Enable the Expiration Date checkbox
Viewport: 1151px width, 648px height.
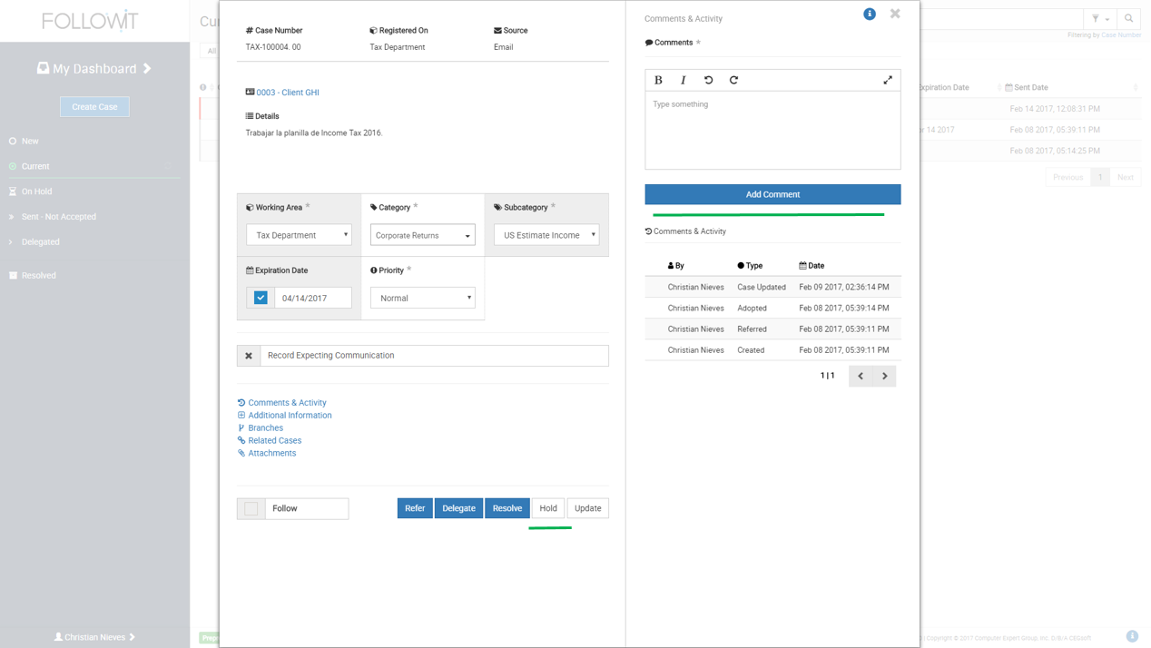259,297
